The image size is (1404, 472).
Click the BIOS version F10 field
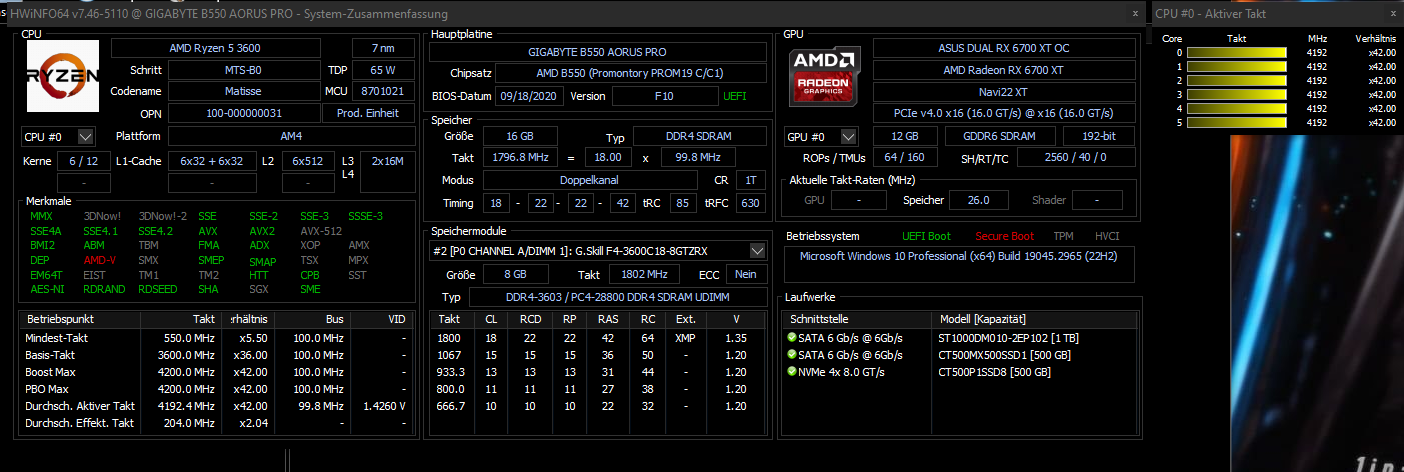[663, 96]
